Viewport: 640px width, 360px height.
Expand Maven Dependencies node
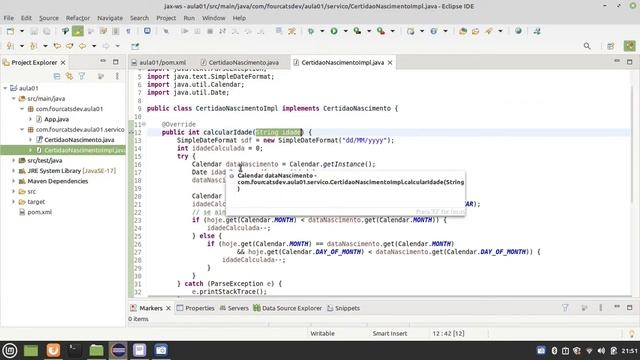pyautogui.click(x=13, y=181)
